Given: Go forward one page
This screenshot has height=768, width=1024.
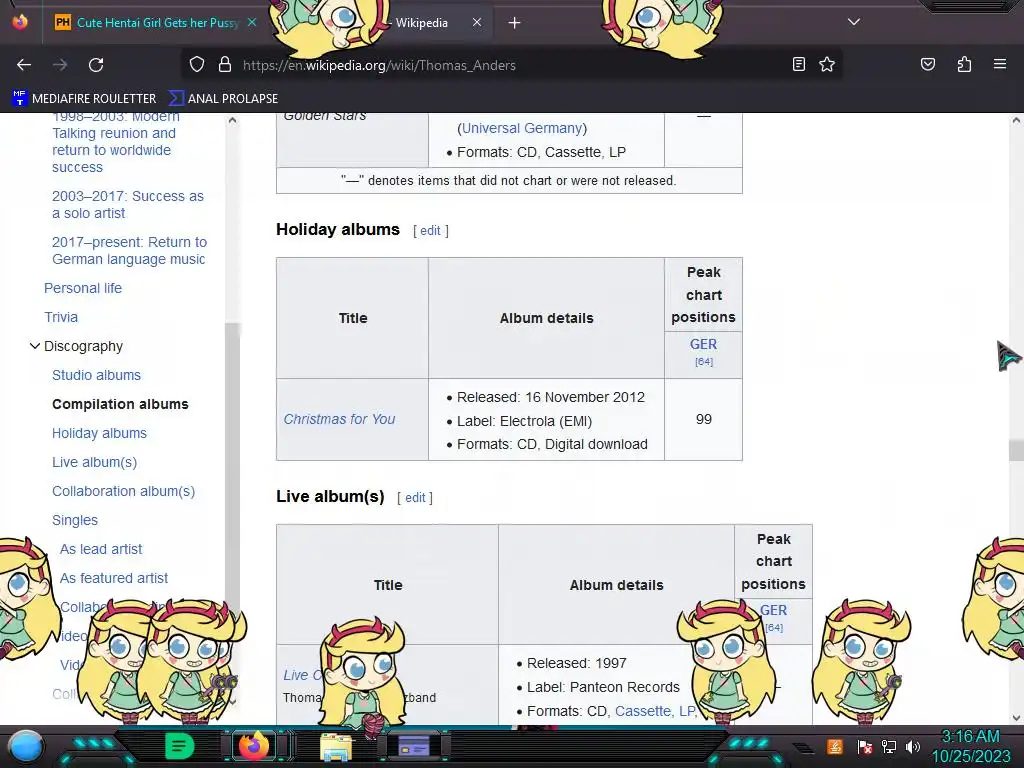Looking at the screenshot, I should point(60,65).
